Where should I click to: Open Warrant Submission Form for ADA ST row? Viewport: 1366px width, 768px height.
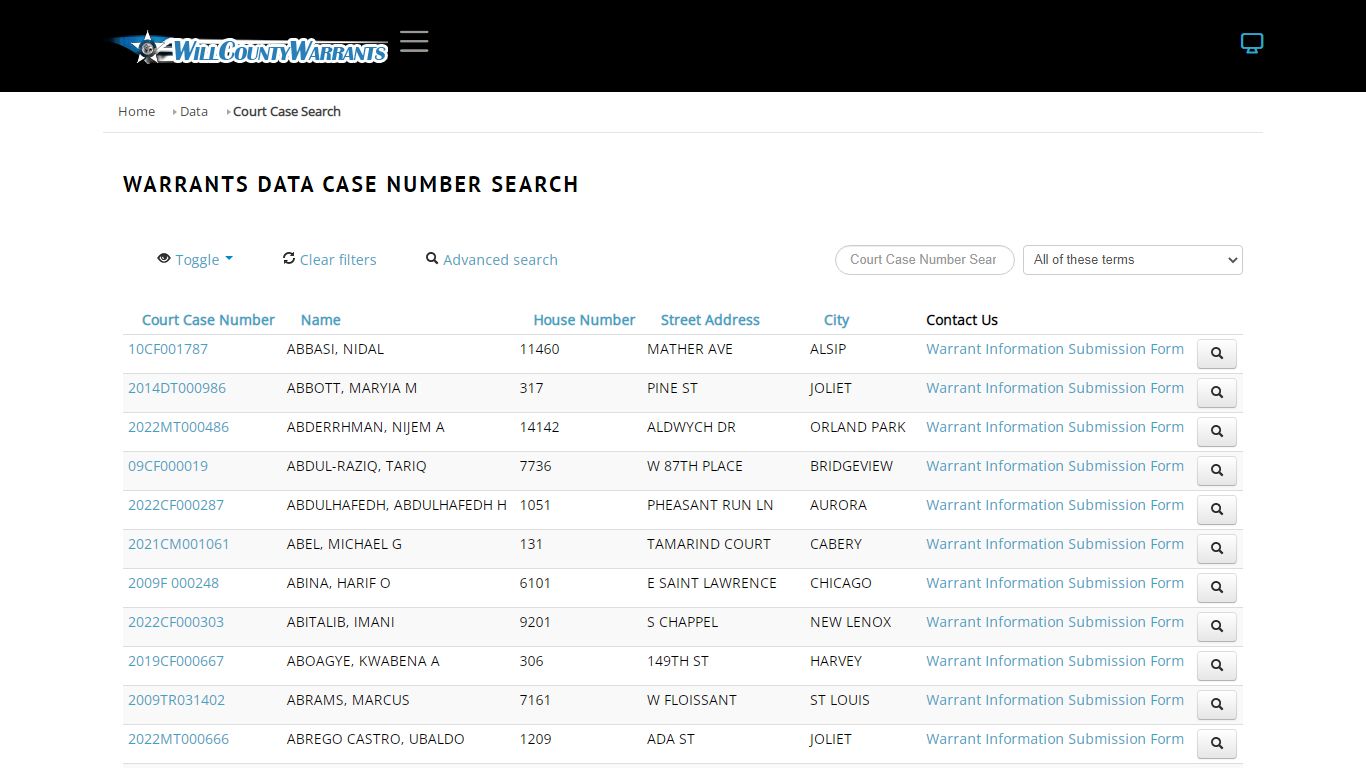pyautogui.click(x=1055, y=739)
